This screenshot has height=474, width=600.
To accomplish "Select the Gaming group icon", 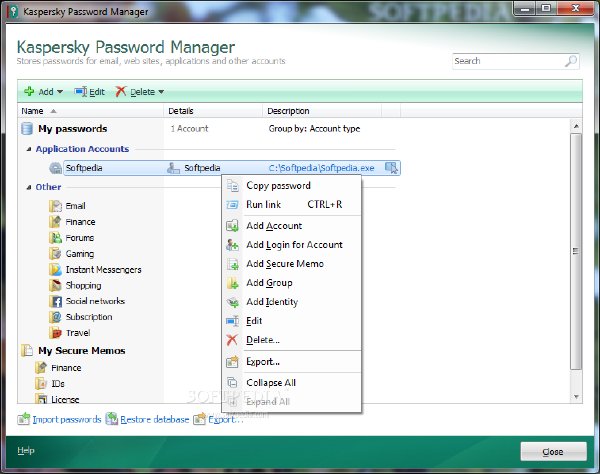I will coord(55,254).
